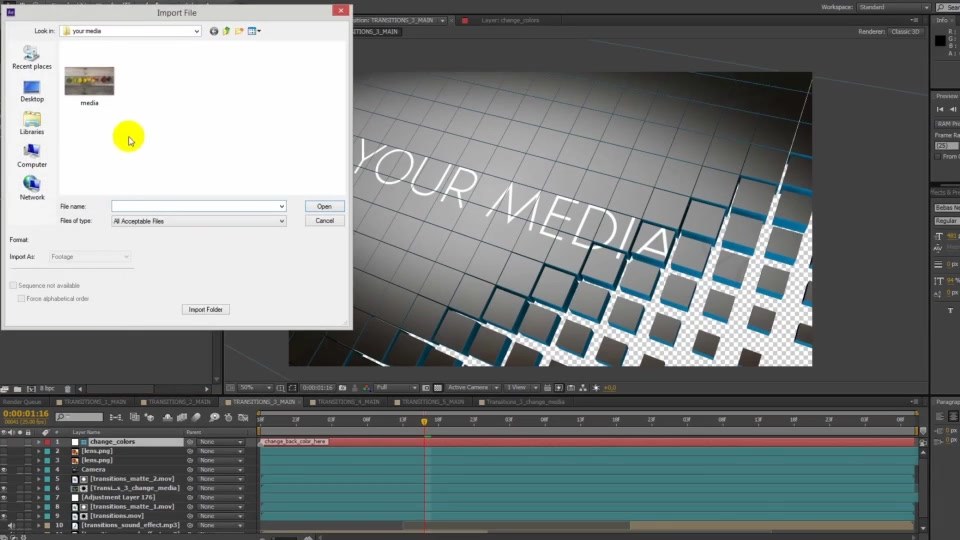Viewport: 960px width, 540px height.
Task: Click the Create New Folder icon in dialog
Action: tap(239, 31)
